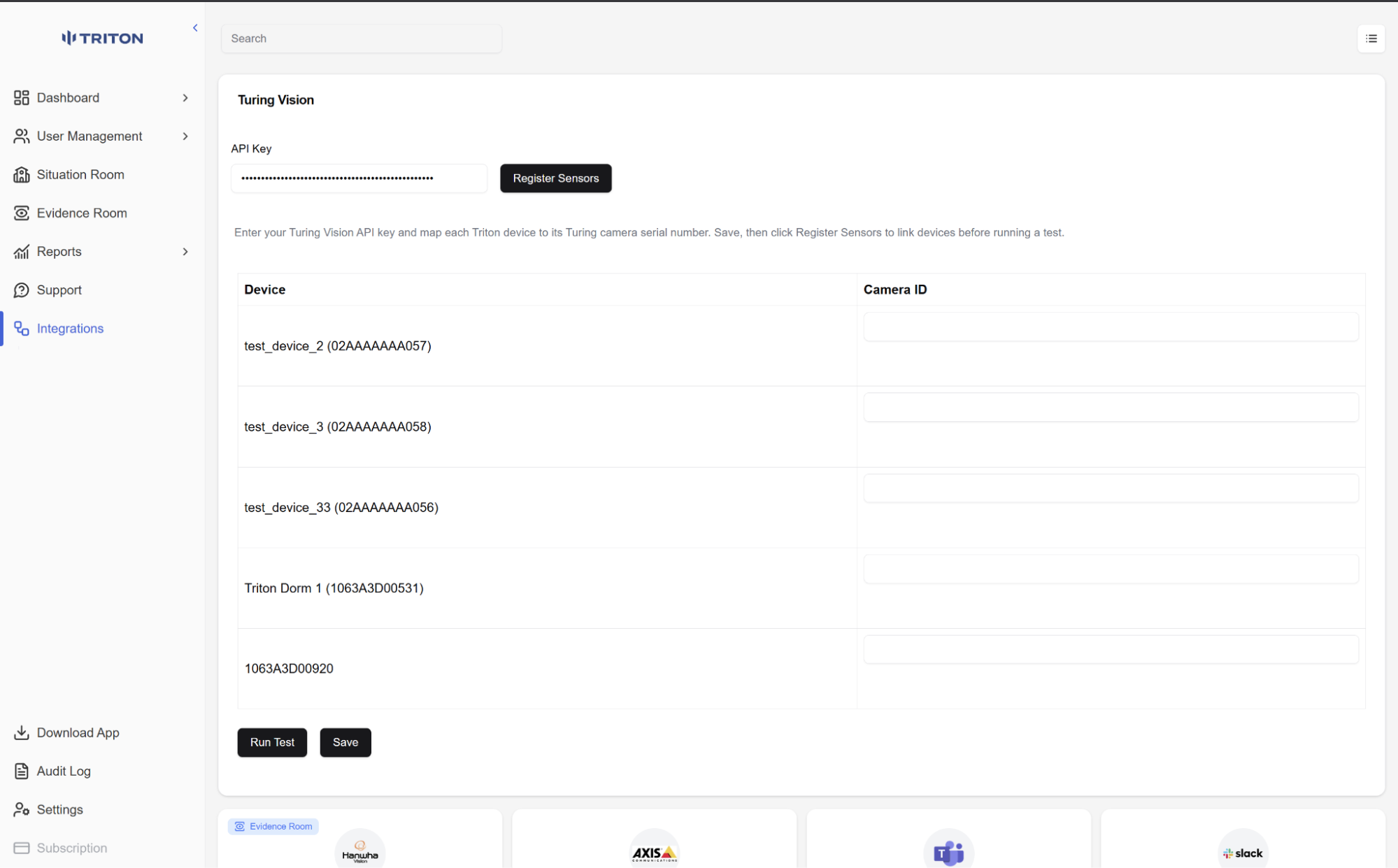This screenshot has height=868, width=1398.
Task: Click the Triton logo
Action: 102,38
